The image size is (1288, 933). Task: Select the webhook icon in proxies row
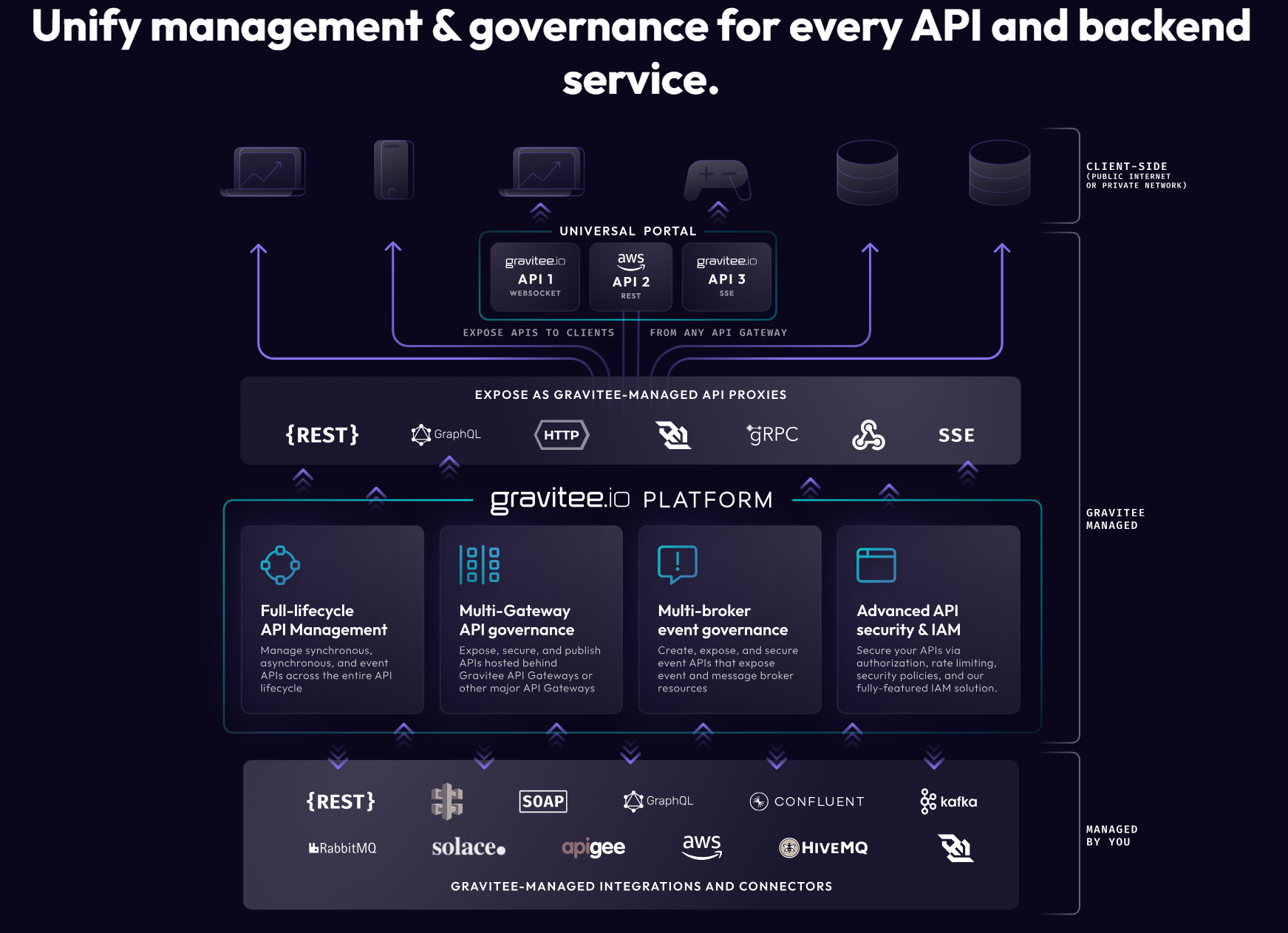click(x=868, y=434)
